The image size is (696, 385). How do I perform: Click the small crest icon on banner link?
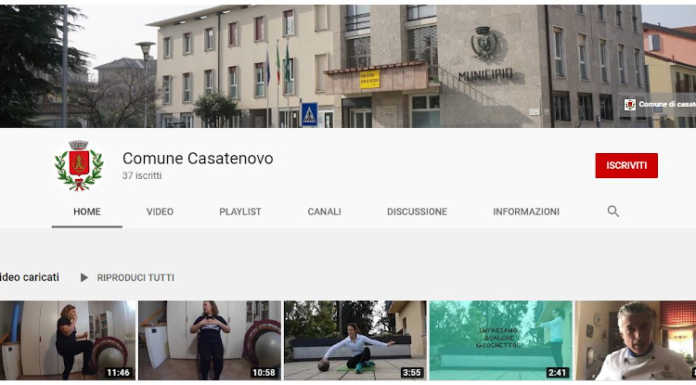point(629,105)
